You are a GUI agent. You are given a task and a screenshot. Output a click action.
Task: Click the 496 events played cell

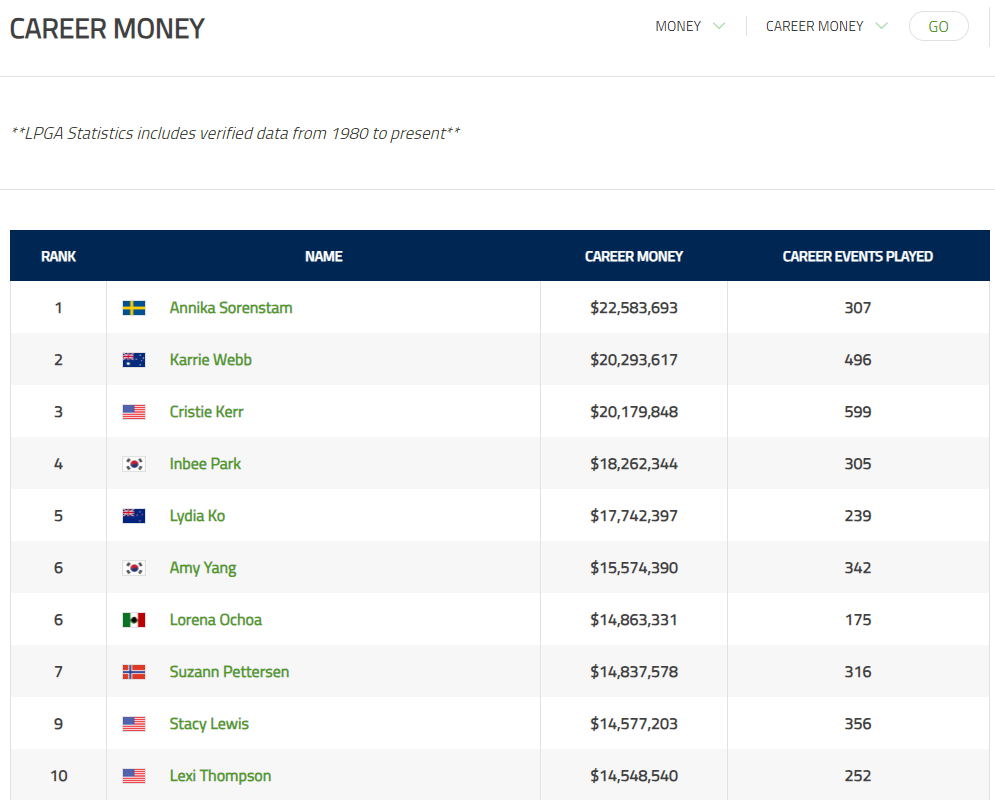[x=857, y=360]
